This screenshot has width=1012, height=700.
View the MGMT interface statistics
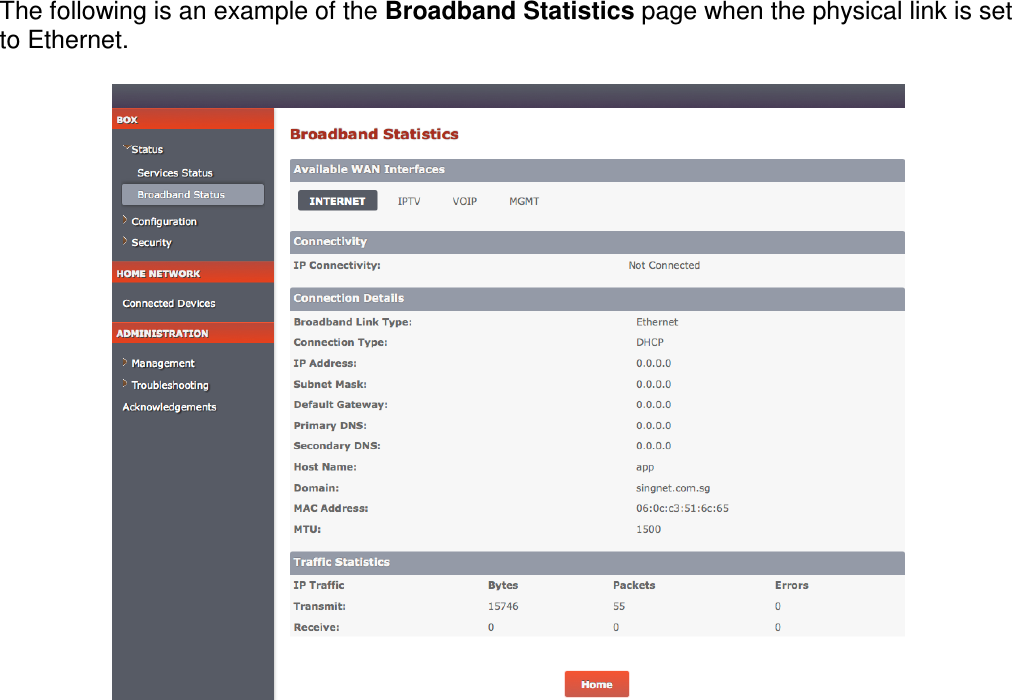[x=523, y=200]
